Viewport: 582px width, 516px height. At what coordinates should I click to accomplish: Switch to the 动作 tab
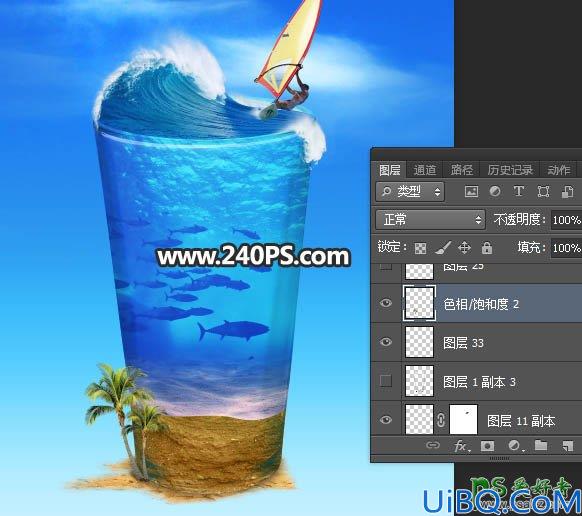pyautogui.click(x=559, y=170)
